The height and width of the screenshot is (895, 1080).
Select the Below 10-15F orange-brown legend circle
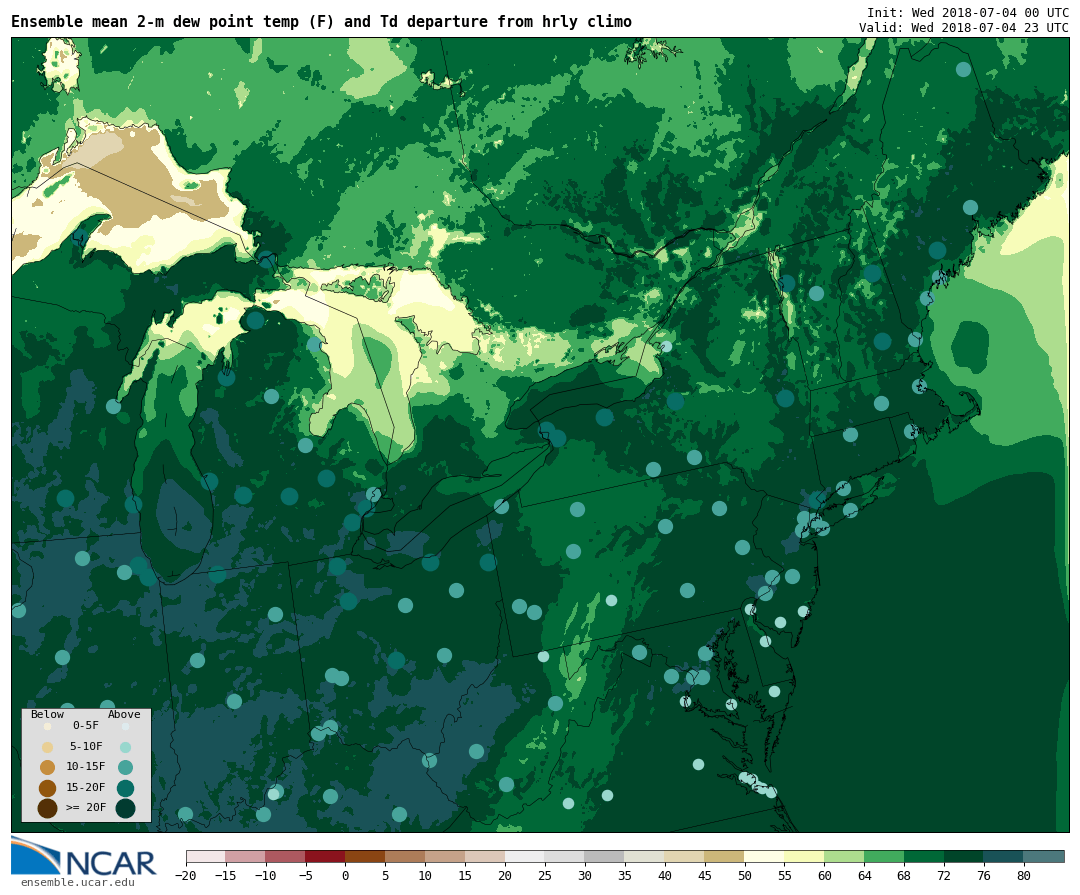(x=48, y=767)
